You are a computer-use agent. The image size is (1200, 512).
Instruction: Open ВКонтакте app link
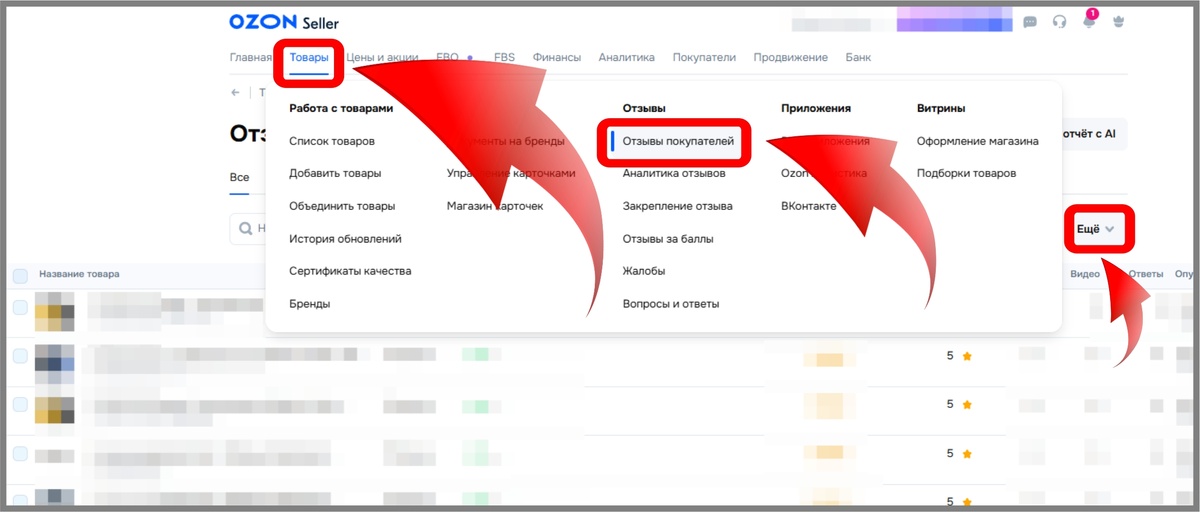pyautogui.click(x=808, y=206)
